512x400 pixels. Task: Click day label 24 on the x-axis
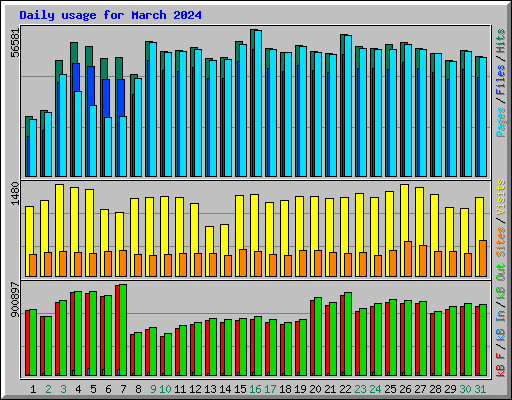[x=375, y=389]
